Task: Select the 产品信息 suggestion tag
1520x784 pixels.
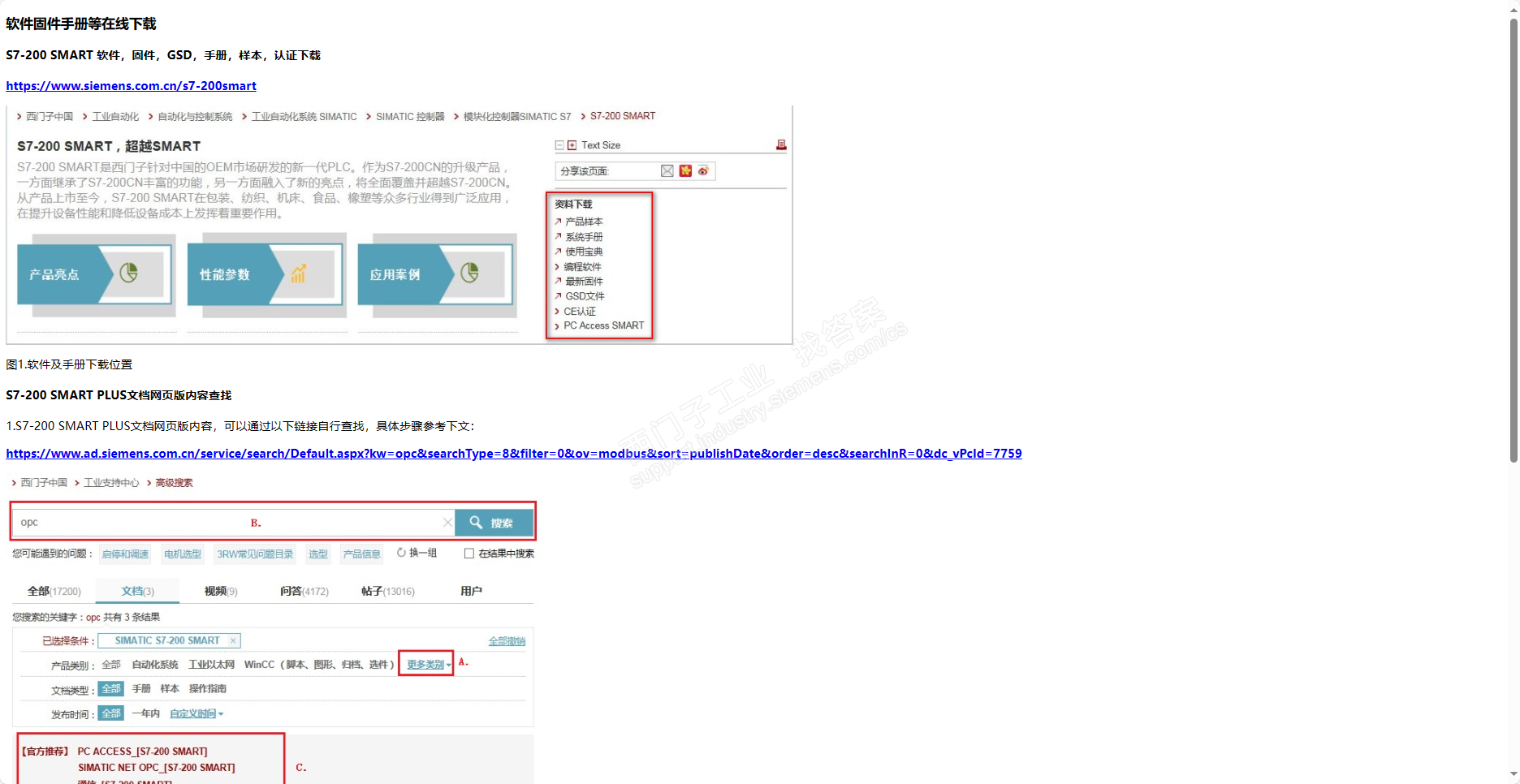Action: coord(361,554)
